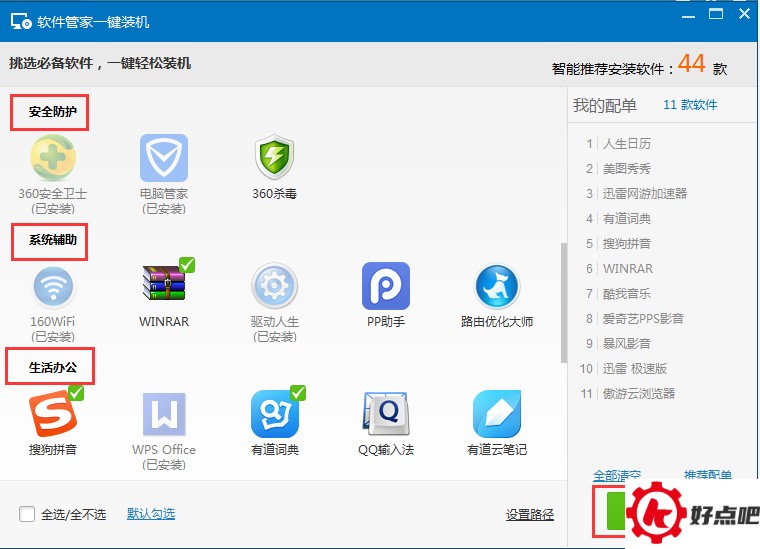Click the software list vertical scrollbar
Image resolution: width=760 pixels, height=549 pixels.
pos(564,302)
